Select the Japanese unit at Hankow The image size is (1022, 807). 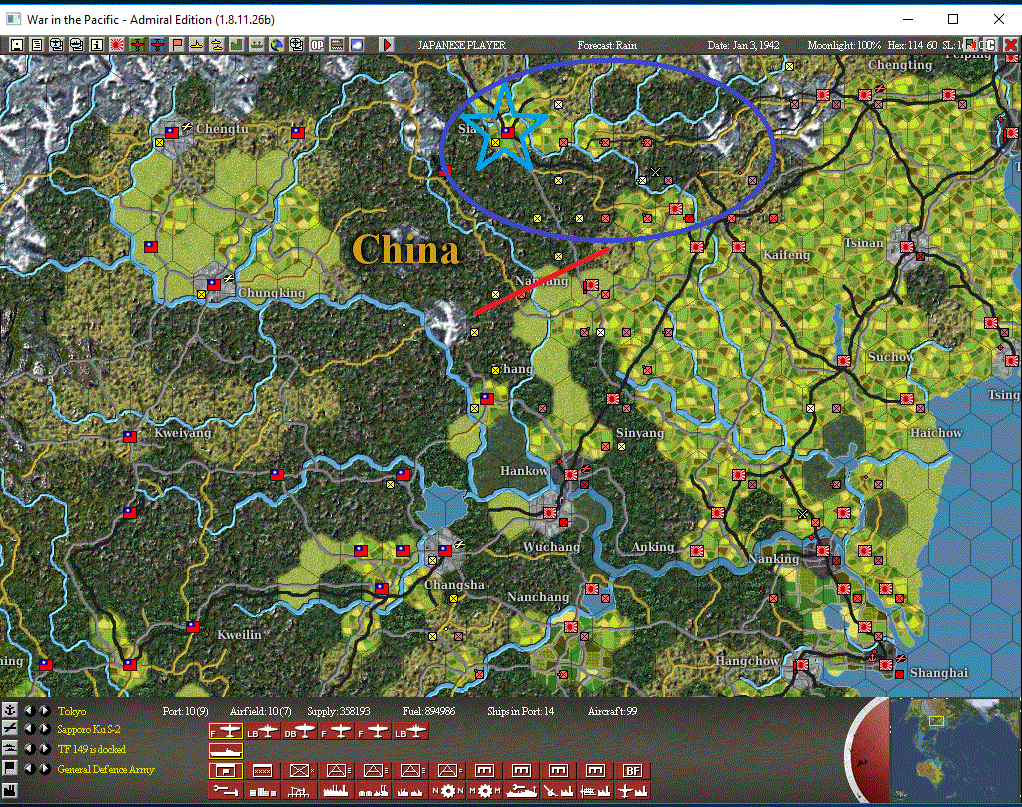click(571, 475)
